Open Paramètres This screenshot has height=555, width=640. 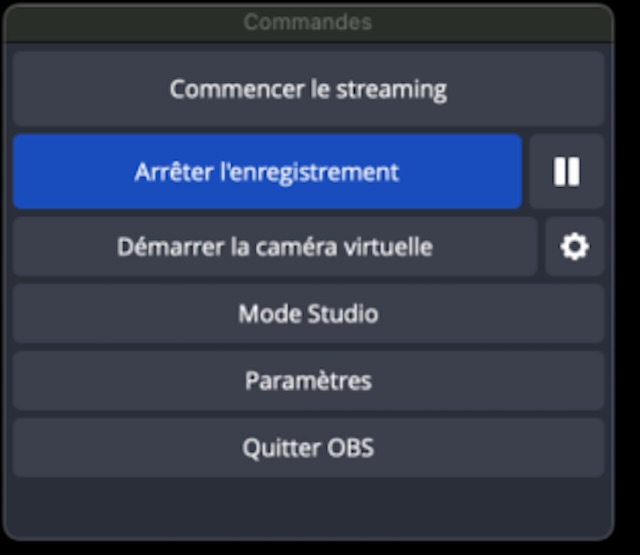[308, 381]
